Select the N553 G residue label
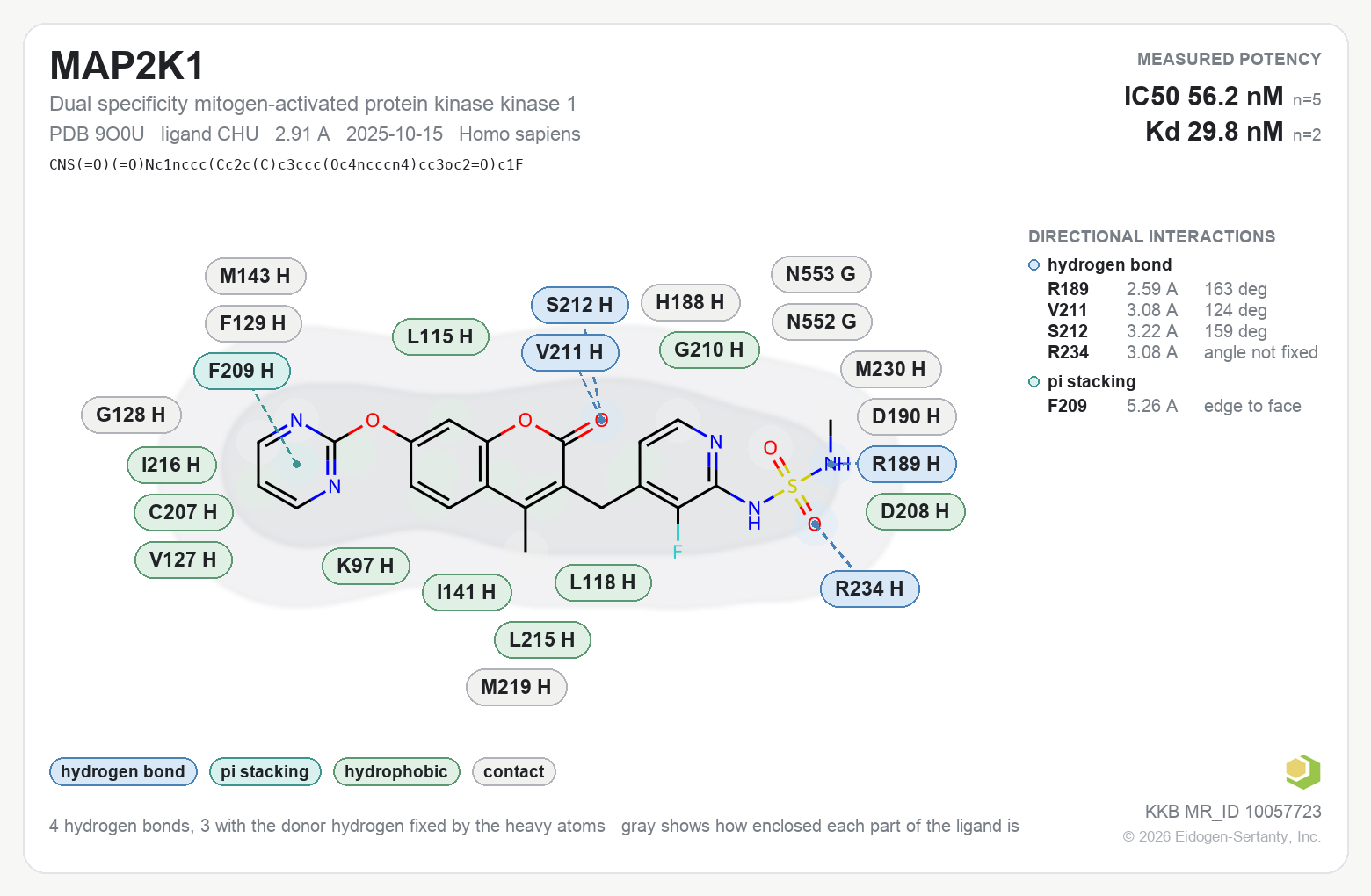Screen dimensions: 1371x896 coord(821,274)
